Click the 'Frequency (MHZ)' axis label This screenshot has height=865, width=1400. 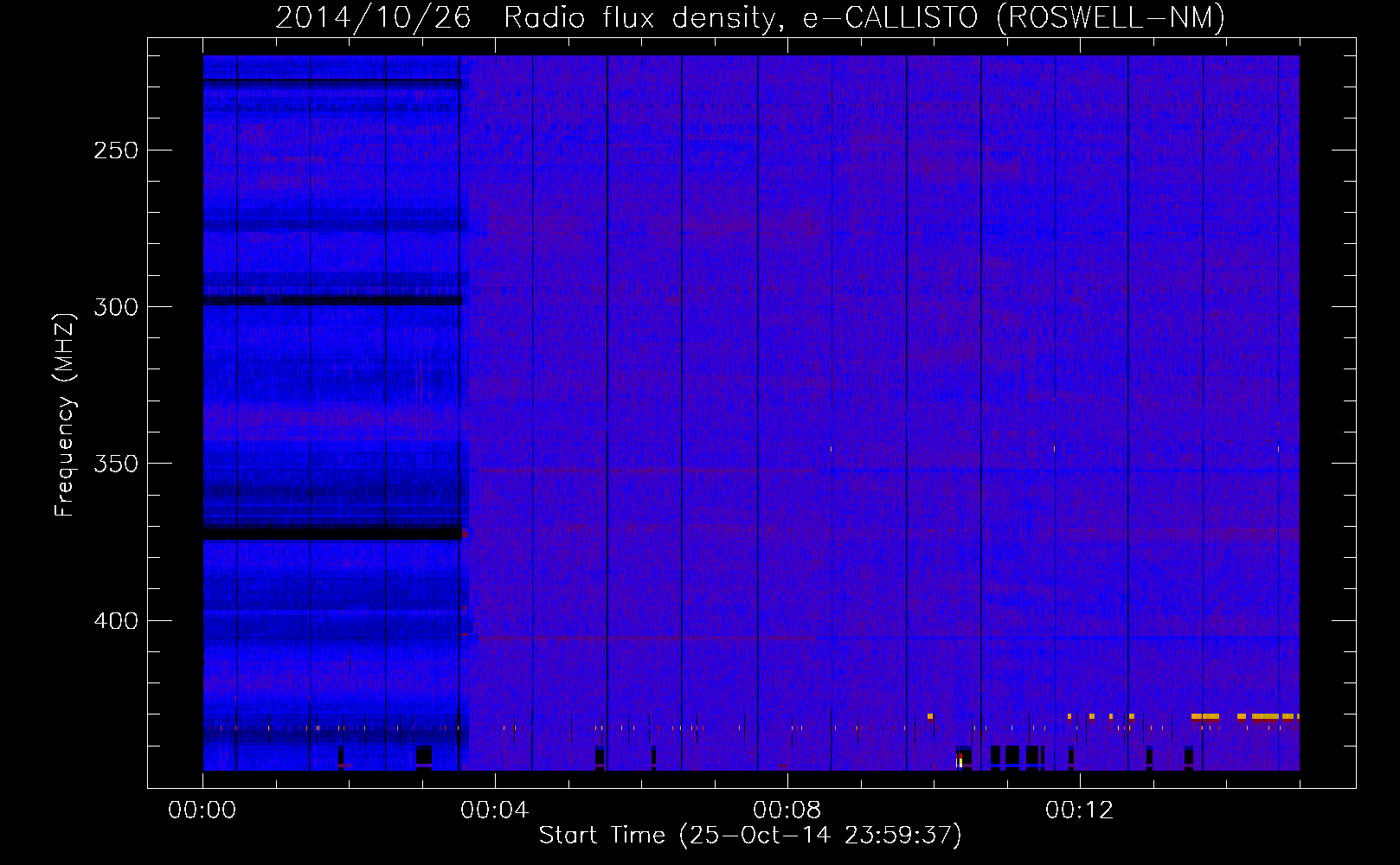(x=65, y=415)
